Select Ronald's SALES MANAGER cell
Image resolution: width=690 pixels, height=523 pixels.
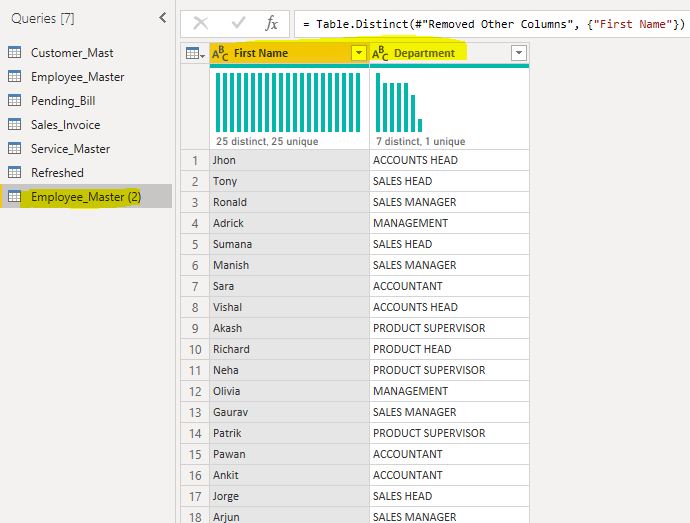point(449,202)
